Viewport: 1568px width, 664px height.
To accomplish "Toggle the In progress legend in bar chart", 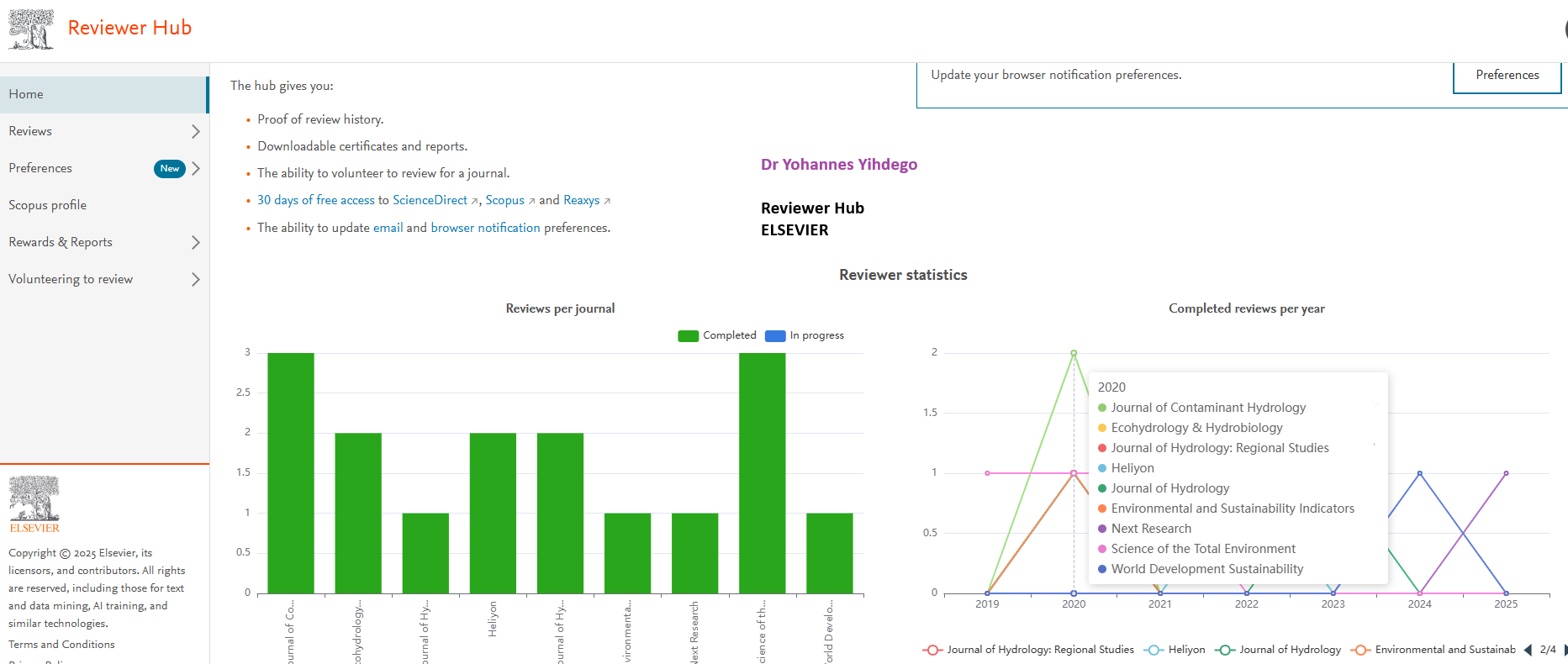I will pyautogui.click(x=805, y=335).
